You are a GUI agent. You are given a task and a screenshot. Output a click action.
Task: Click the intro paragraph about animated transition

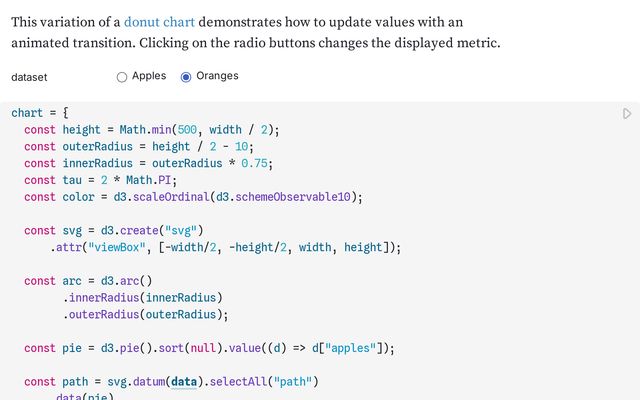point(255,32)
